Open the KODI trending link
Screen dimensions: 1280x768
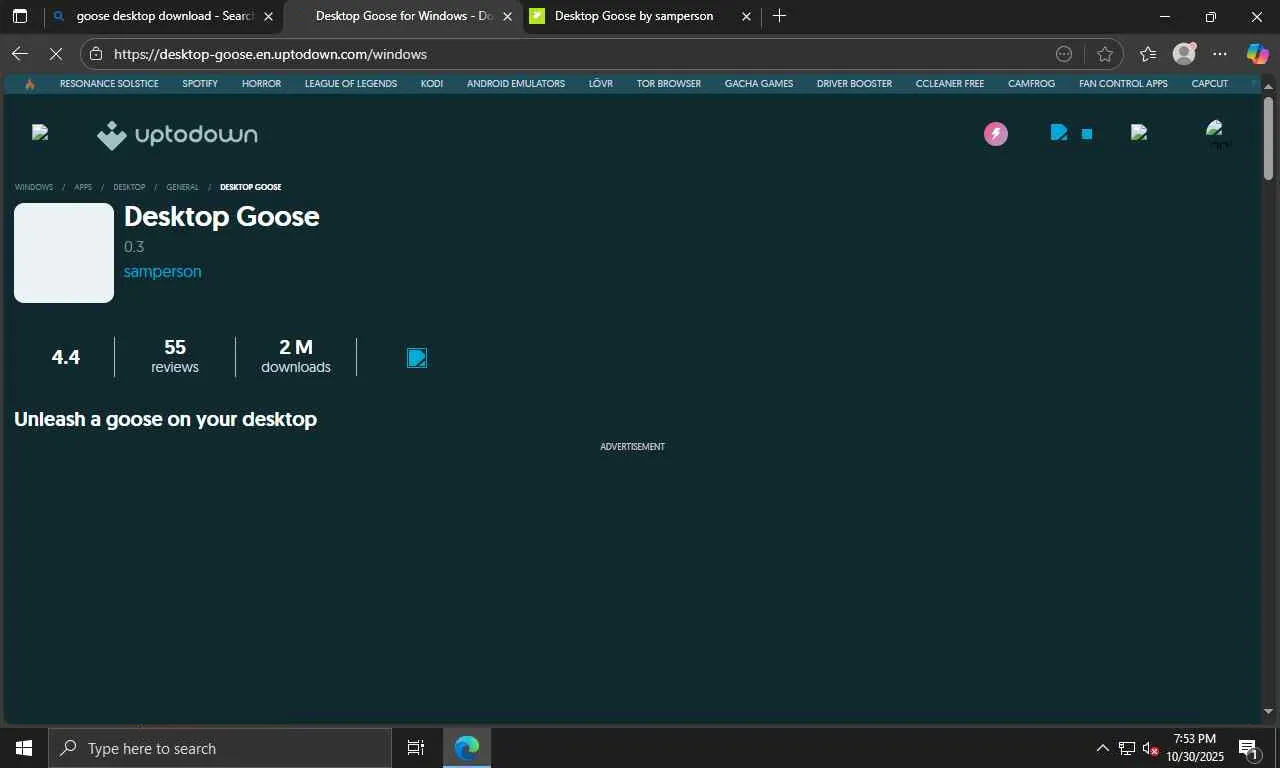pos(432,84)
